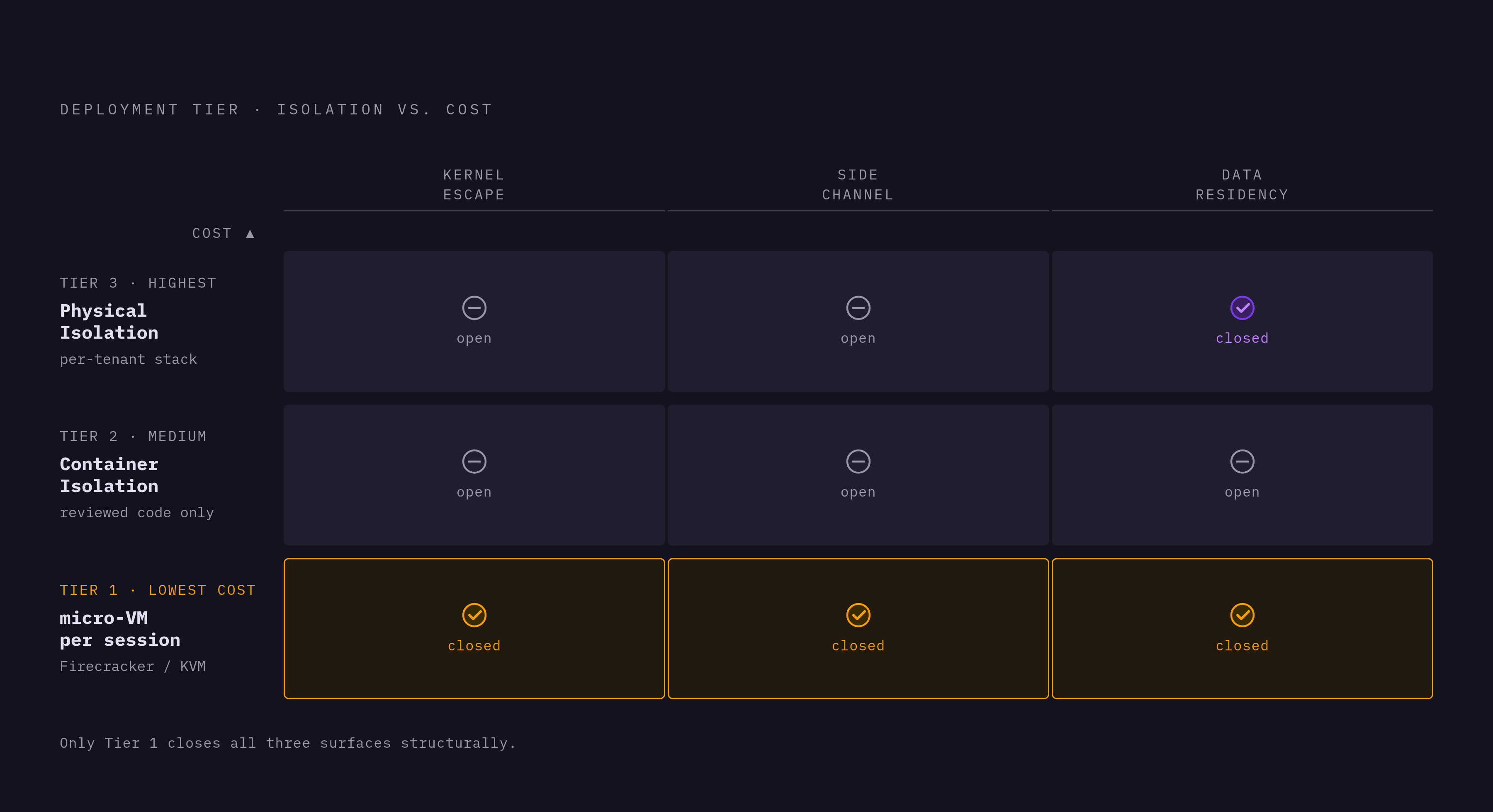Screen dimensions: 1493x812
Task: Click the open label under Tier 2 Kernel Escape
Action: [474, 492]
